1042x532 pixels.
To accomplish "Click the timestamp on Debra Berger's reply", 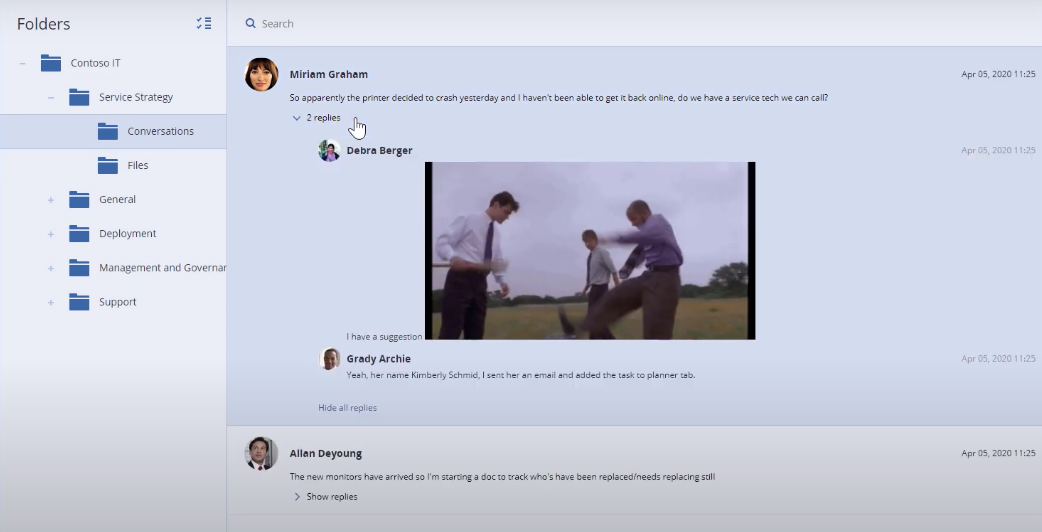I will coord(998,151).
